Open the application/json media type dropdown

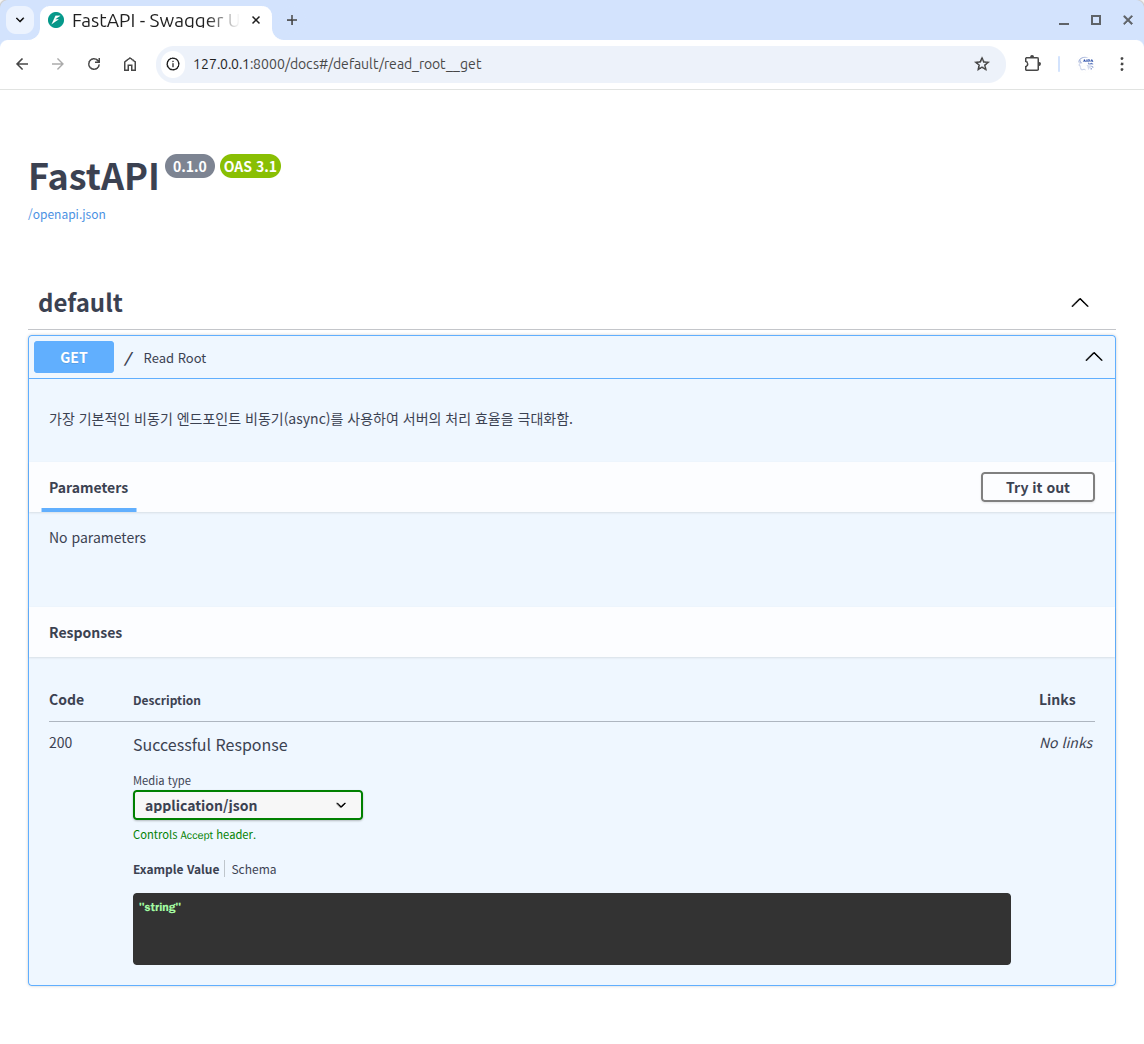[248, 805]
